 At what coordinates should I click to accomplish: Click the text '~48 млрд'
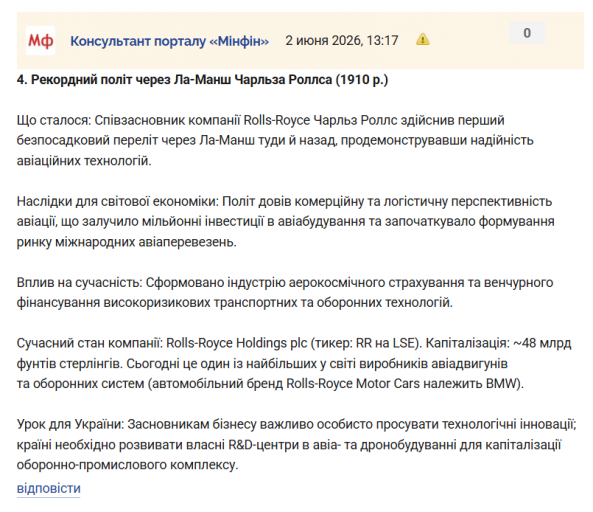542,343
